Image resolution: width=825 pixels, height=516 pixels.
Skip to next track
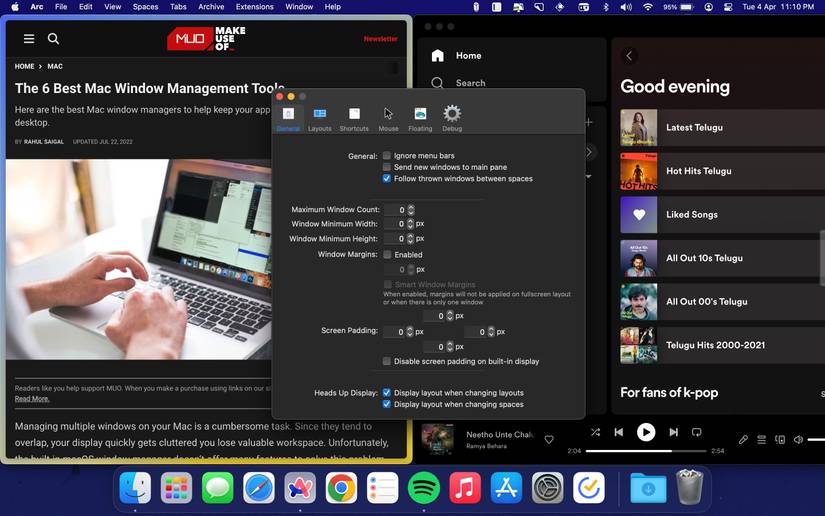pos(673,432)
